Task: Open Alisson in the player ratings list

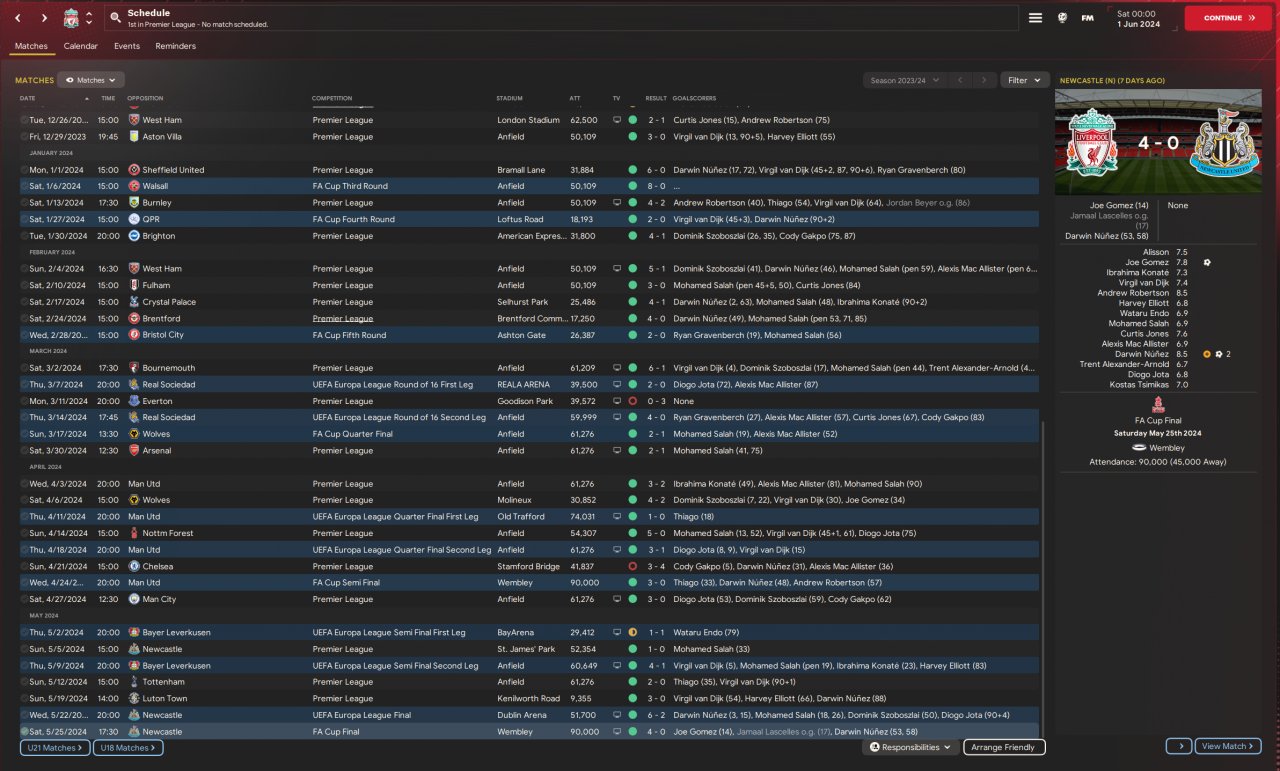Action: (x=1156, y=252)
